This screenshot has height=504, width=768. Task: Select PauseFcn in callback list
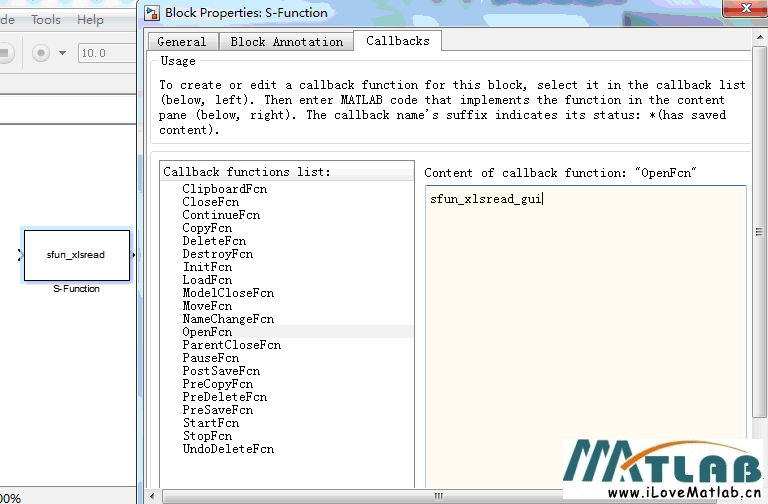pos(211,358)
